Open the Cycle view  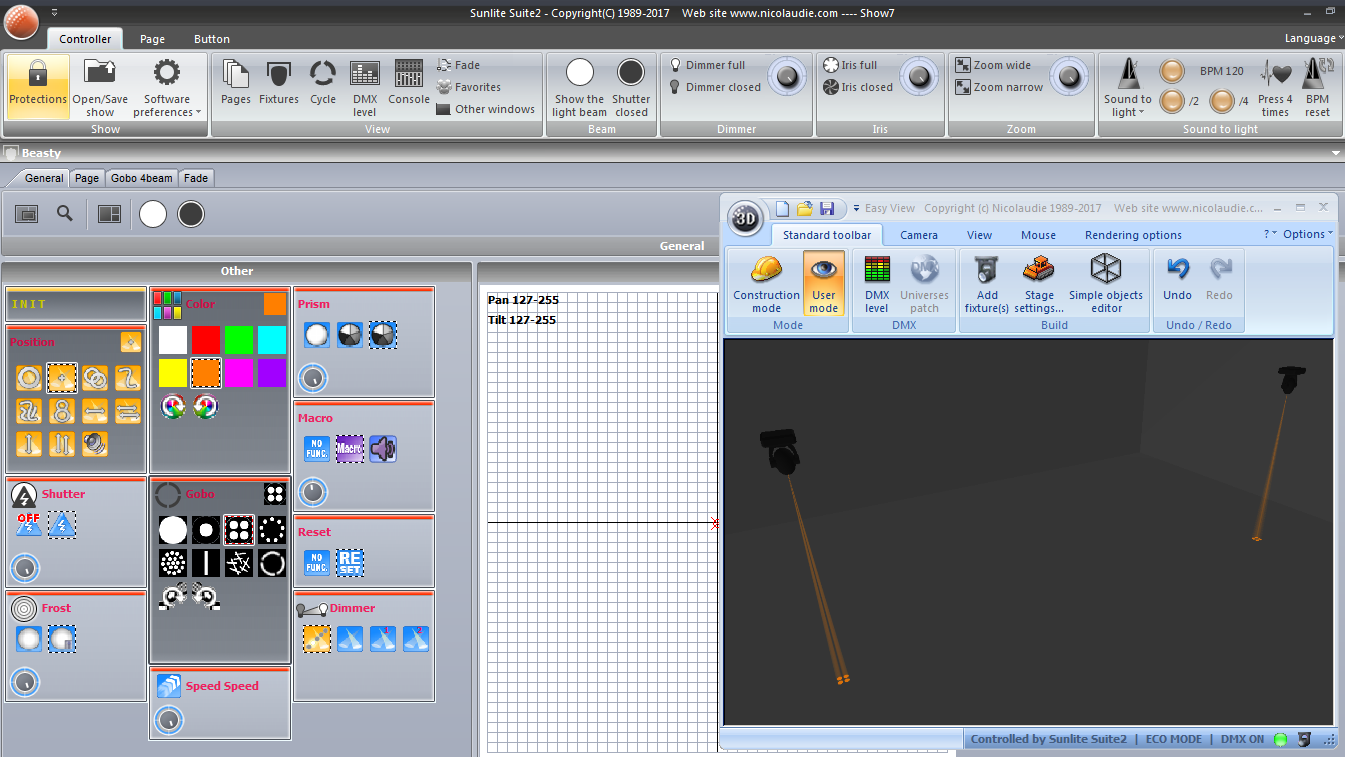323,82
